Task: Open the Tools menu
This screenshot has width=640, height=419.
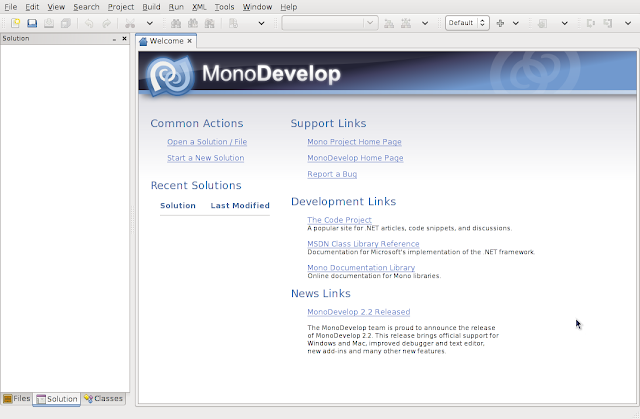Action: [x=224, y=7]
